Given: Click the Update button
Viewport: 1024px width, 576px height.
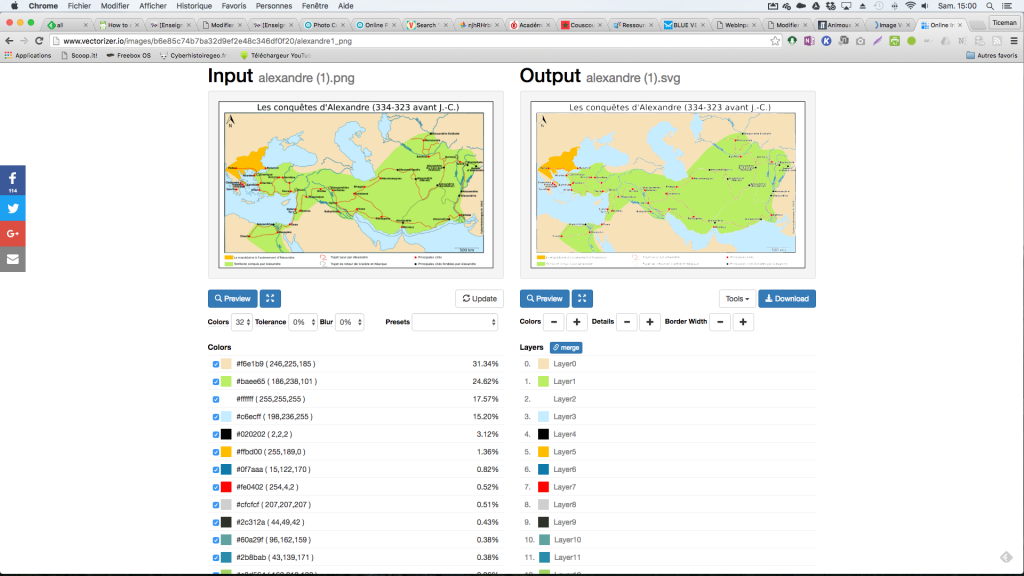Looking at the screenshot, I should click(478, 298).
